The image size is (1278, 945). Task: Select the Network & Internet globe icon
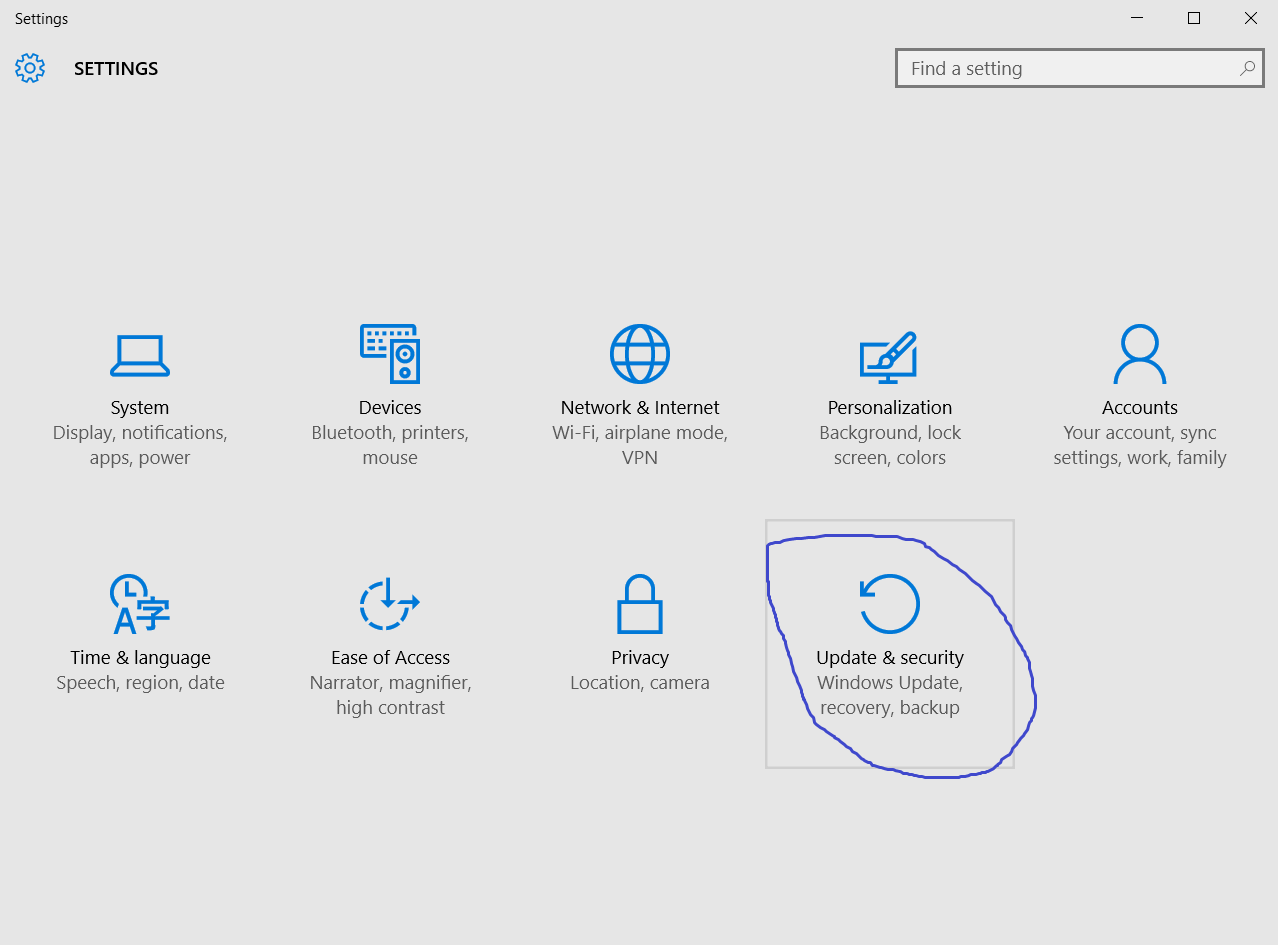(640, 353)
